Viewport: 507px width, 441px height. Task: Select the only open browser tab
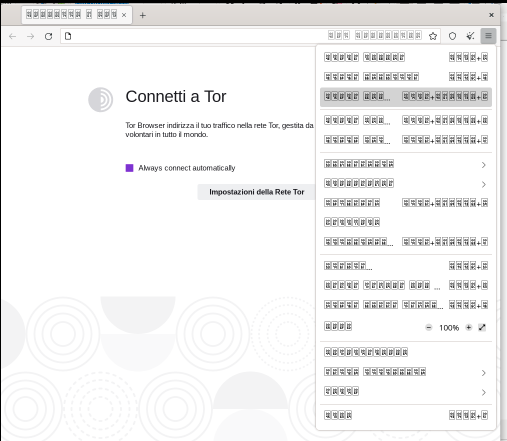click(x=77, y=15)
